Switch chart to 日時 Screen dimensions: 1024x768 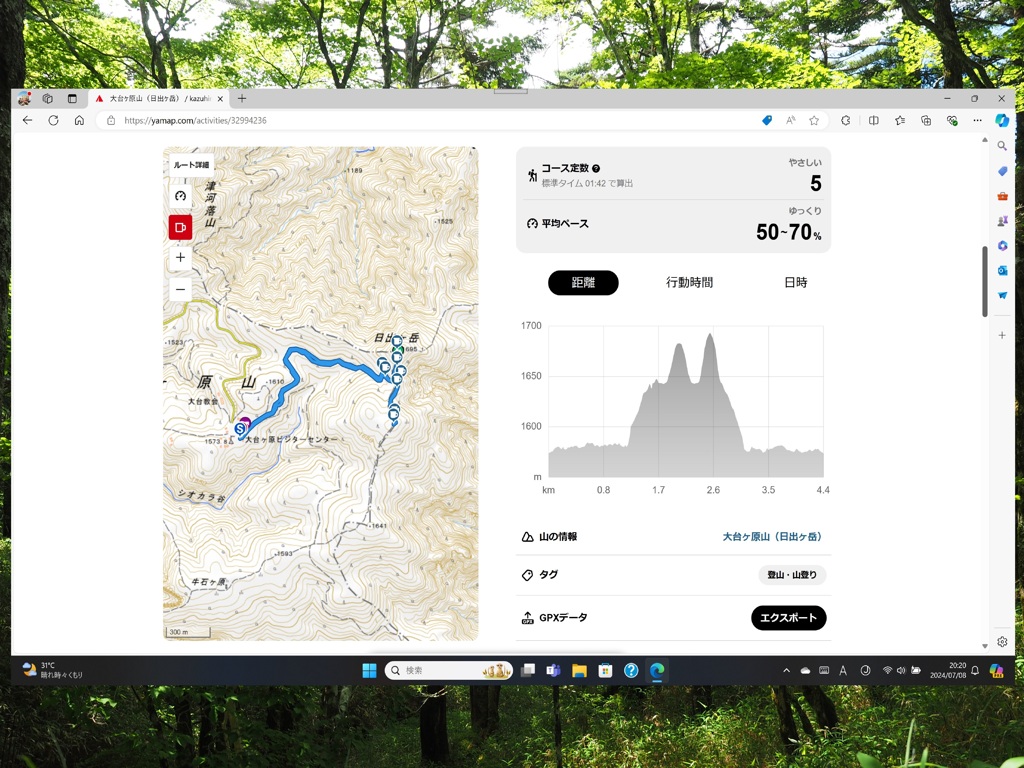pyautogui.click(x=795, y=283)
